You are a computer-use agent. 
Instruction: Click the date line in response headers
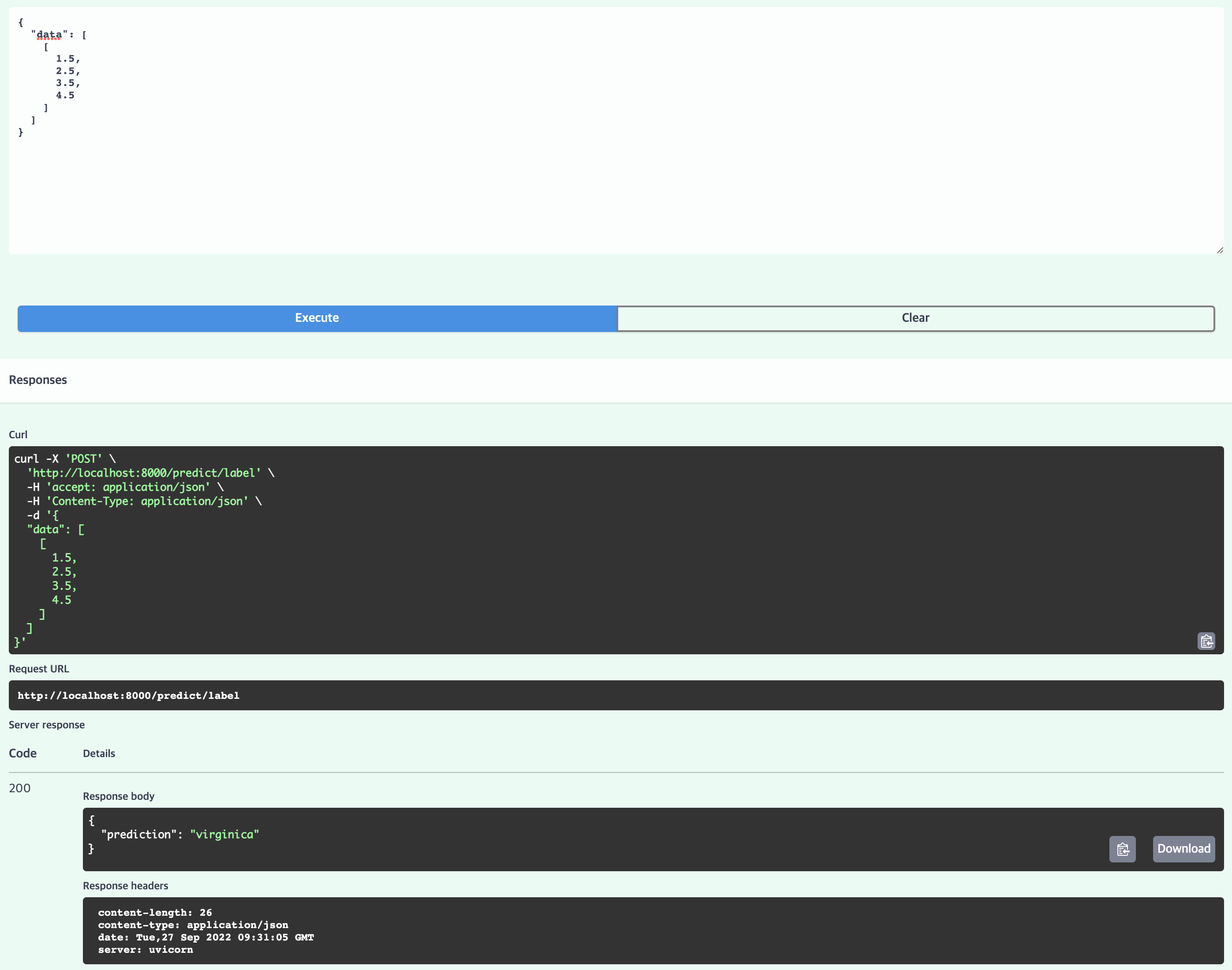[x=205, y=937]
